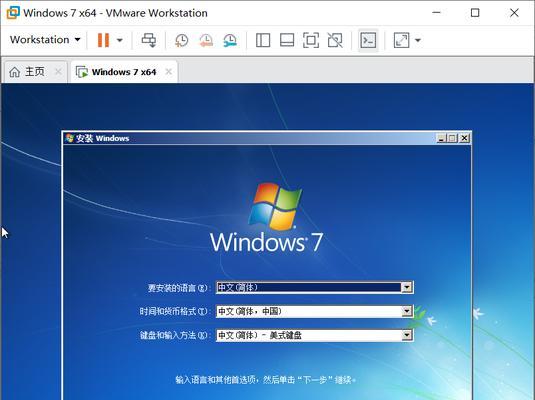
Task: Close the Windows 7 x64 tab
Action: click(169, 72)
